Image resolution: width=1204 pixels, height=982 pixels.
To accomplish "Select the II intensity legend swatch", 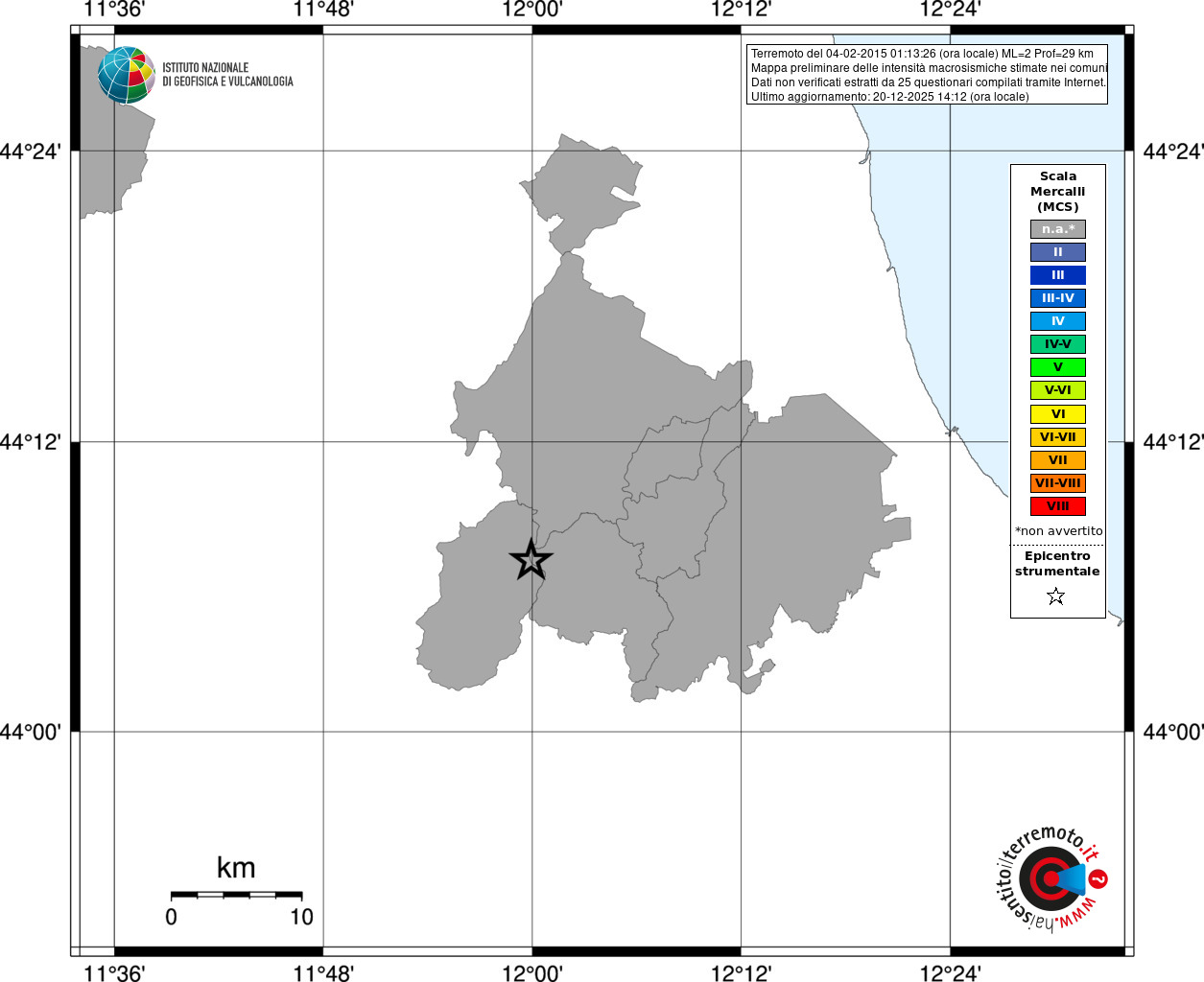I will tap(1058, 252).
